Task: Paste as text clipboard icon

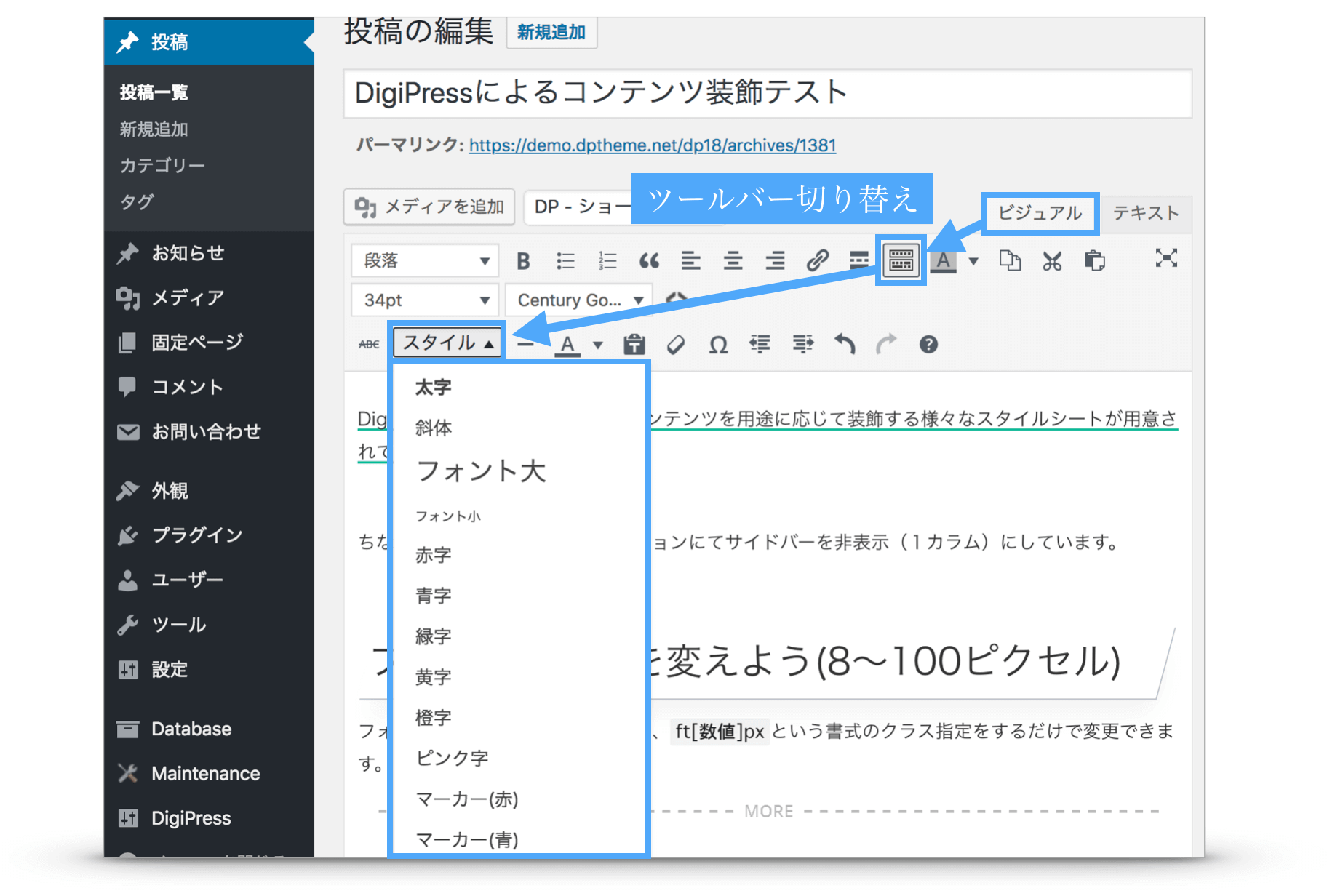Action: point(634,344)
